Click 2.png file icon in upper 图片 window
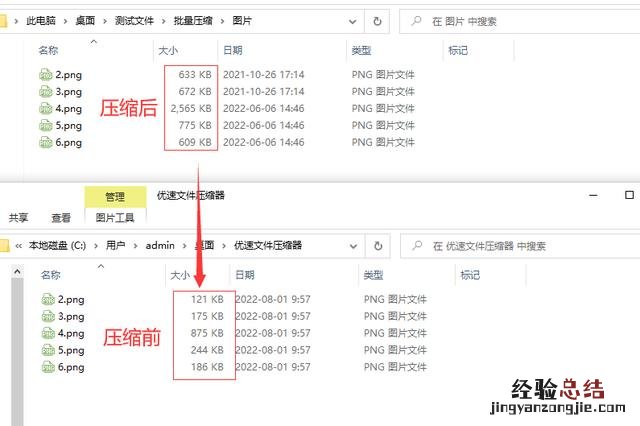Image resolution: width=640 pixels, height=426 pixels. pyautogui.click(x=45, y=75)
